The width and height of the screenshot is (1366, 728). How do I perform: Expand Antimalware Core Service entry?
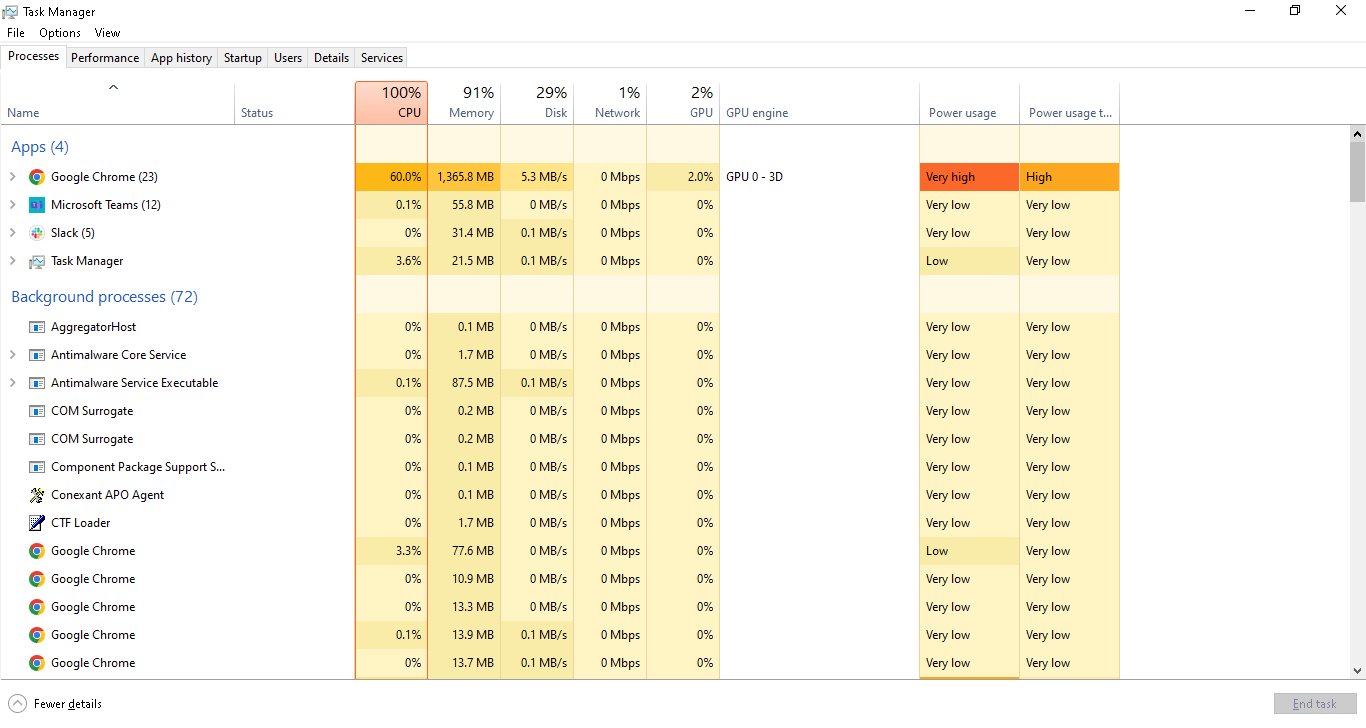click(12, 355)
